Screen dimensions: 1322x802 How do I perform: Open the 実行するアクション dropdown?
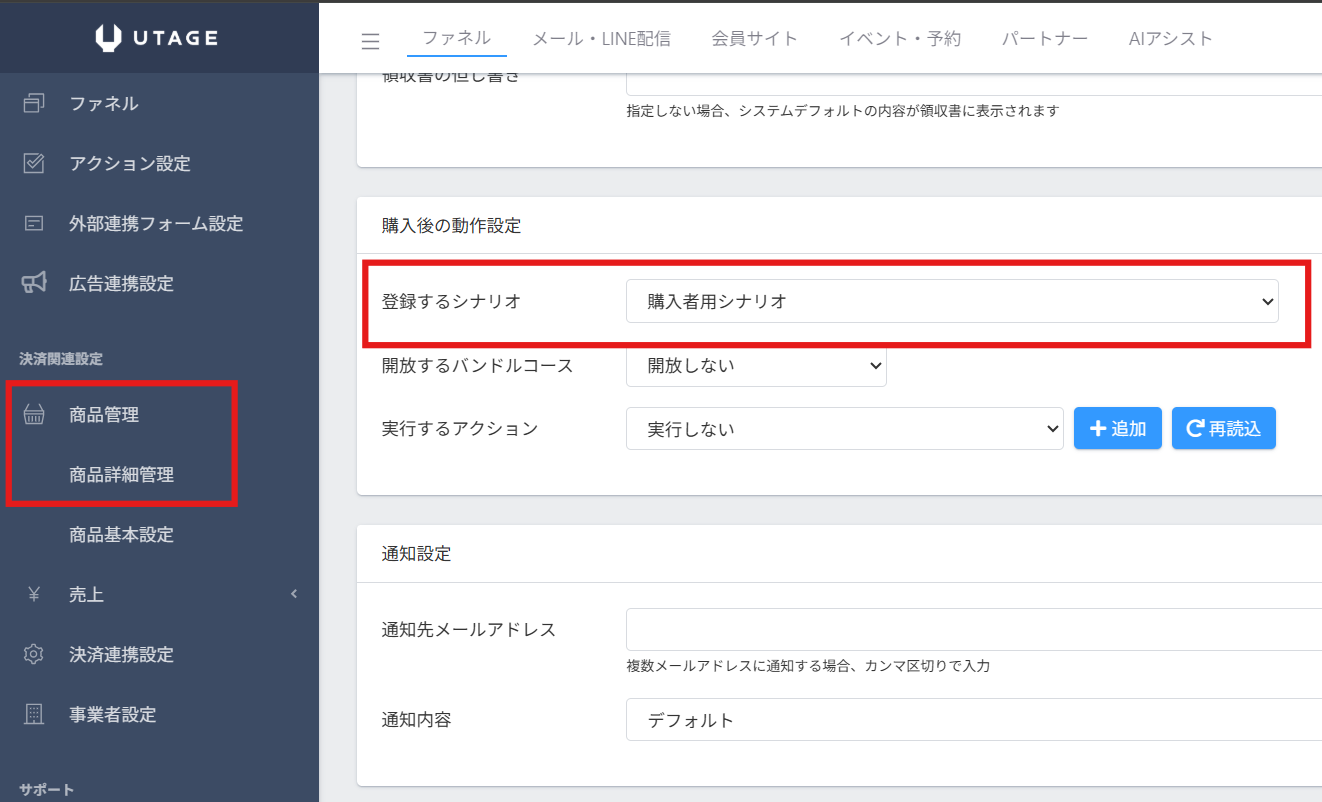[844, 429]
